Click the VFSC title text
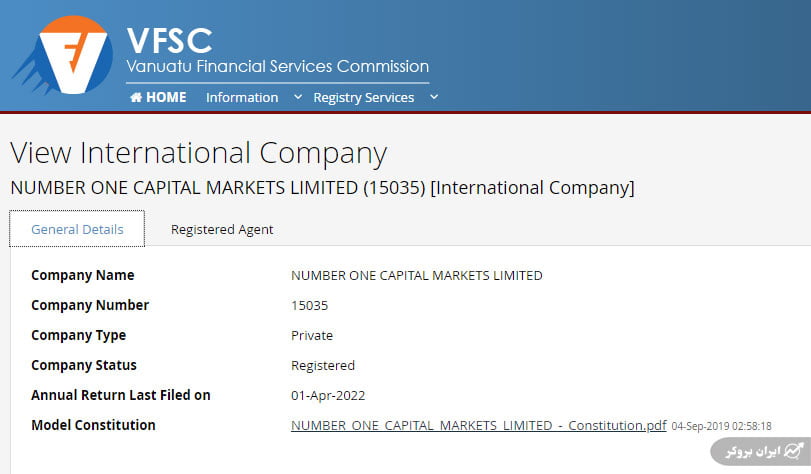 170,41
